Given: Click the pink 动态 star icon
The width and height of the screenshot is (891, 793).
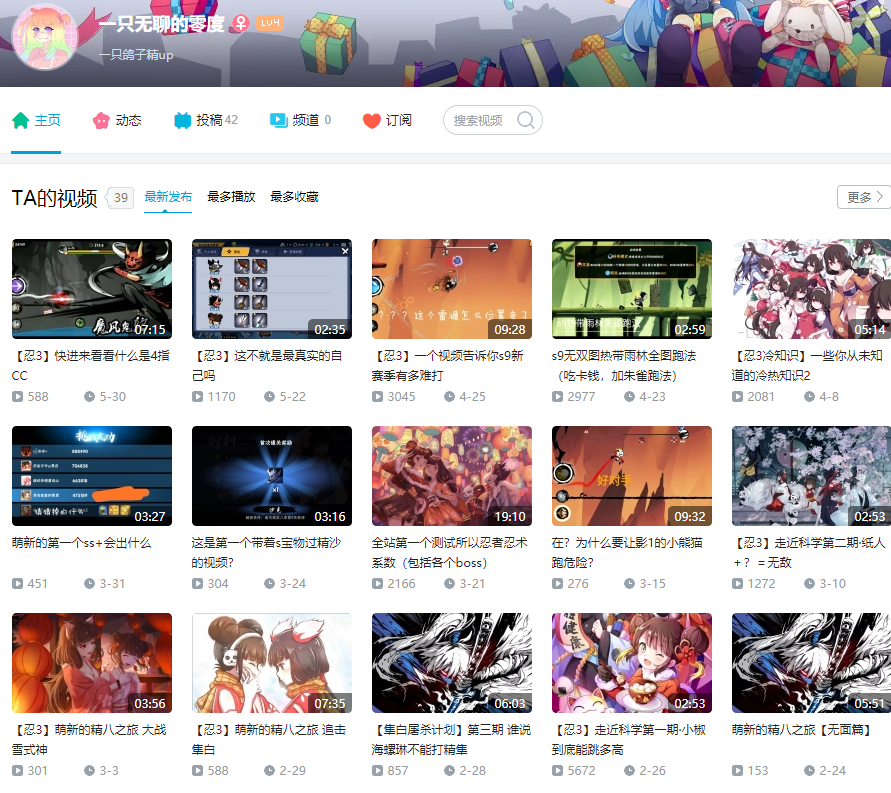Looking at the screenshot, I should [x=101, y=120].
